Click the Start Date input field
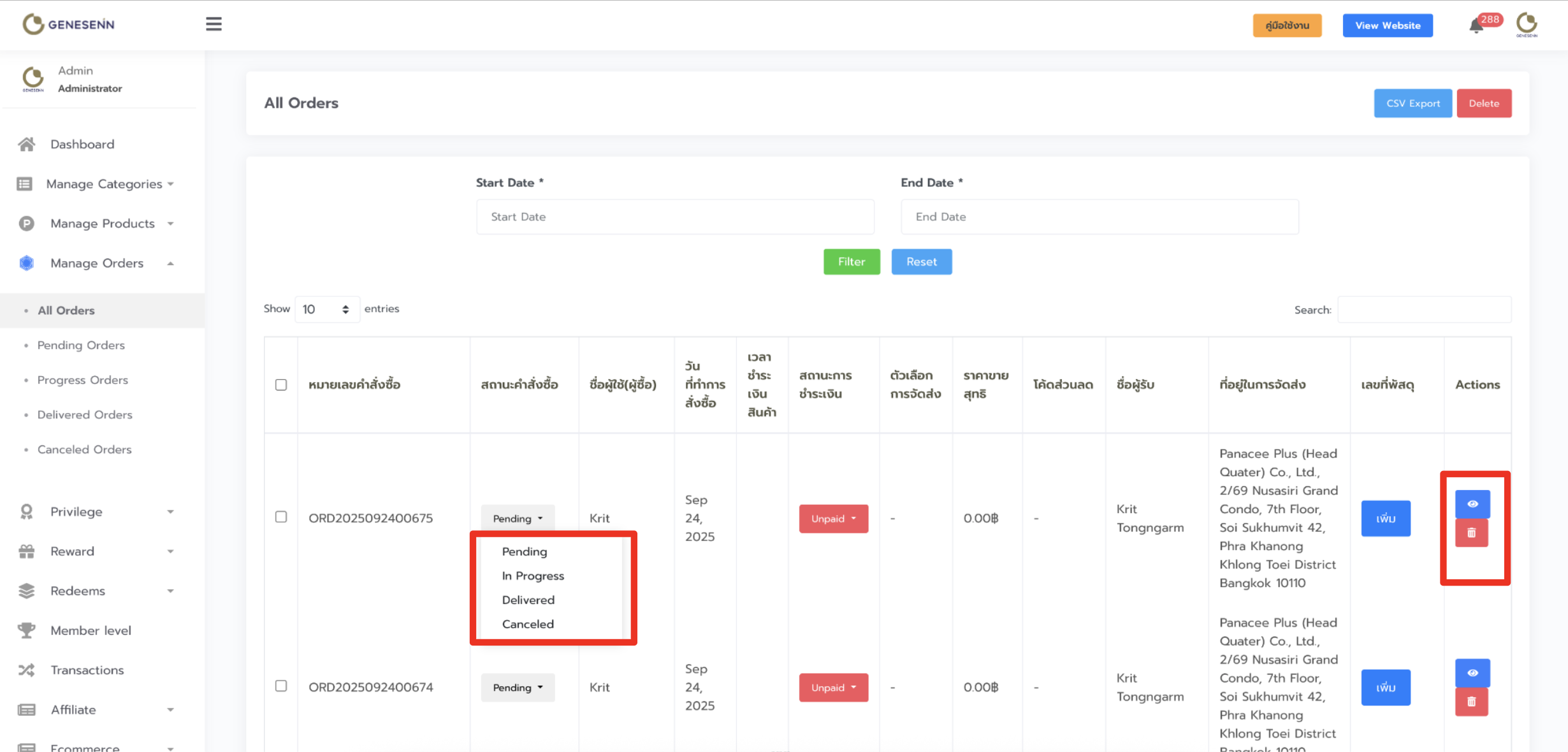 point(675,217)
